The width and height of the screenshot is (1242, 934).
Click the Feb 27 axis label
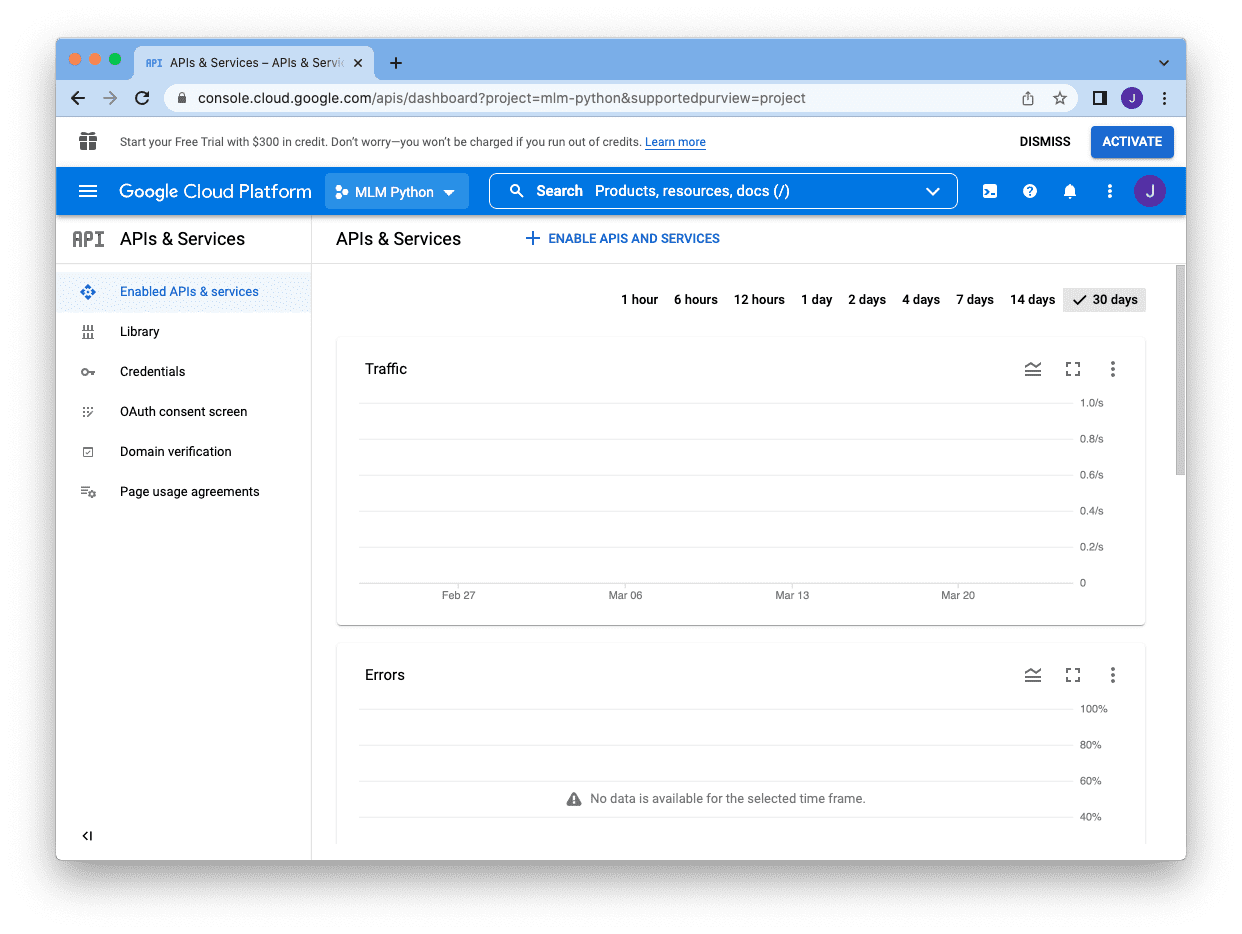tap(458, 595)
